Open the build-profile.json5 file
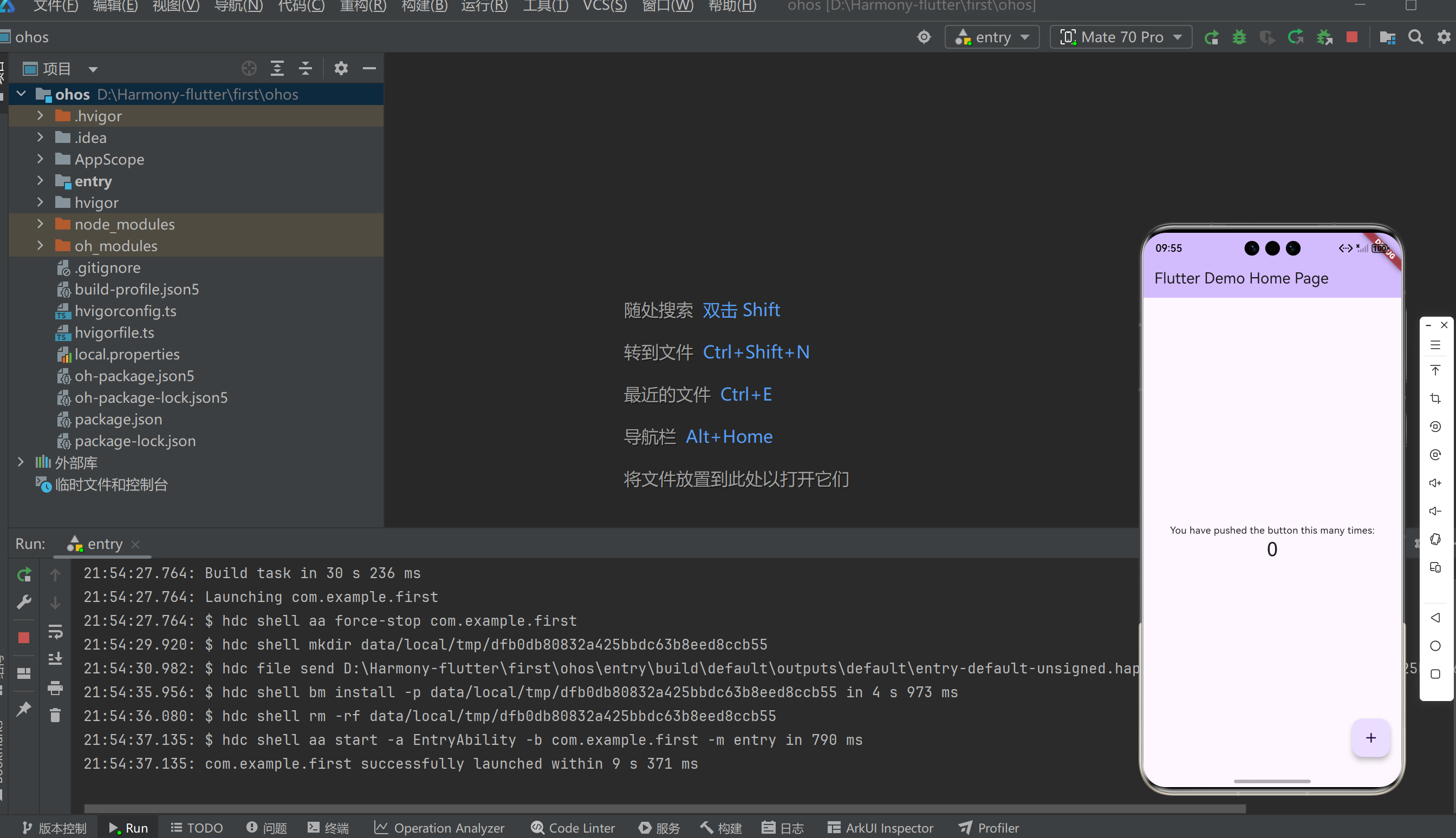Image resolution: width=1456 pixels, height=838 pixels. 136,289
